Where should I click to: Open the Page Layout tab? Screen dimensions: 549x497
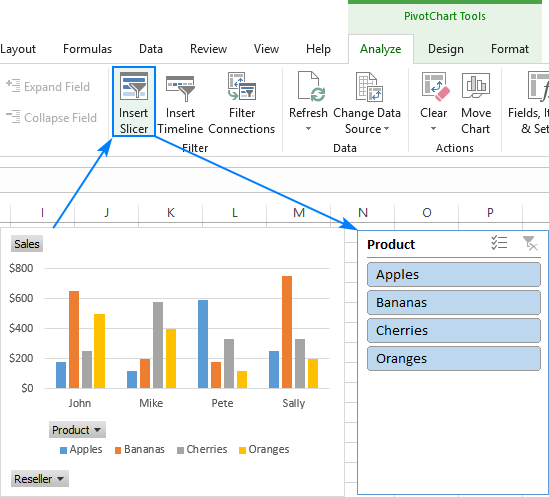pos(18,49)
